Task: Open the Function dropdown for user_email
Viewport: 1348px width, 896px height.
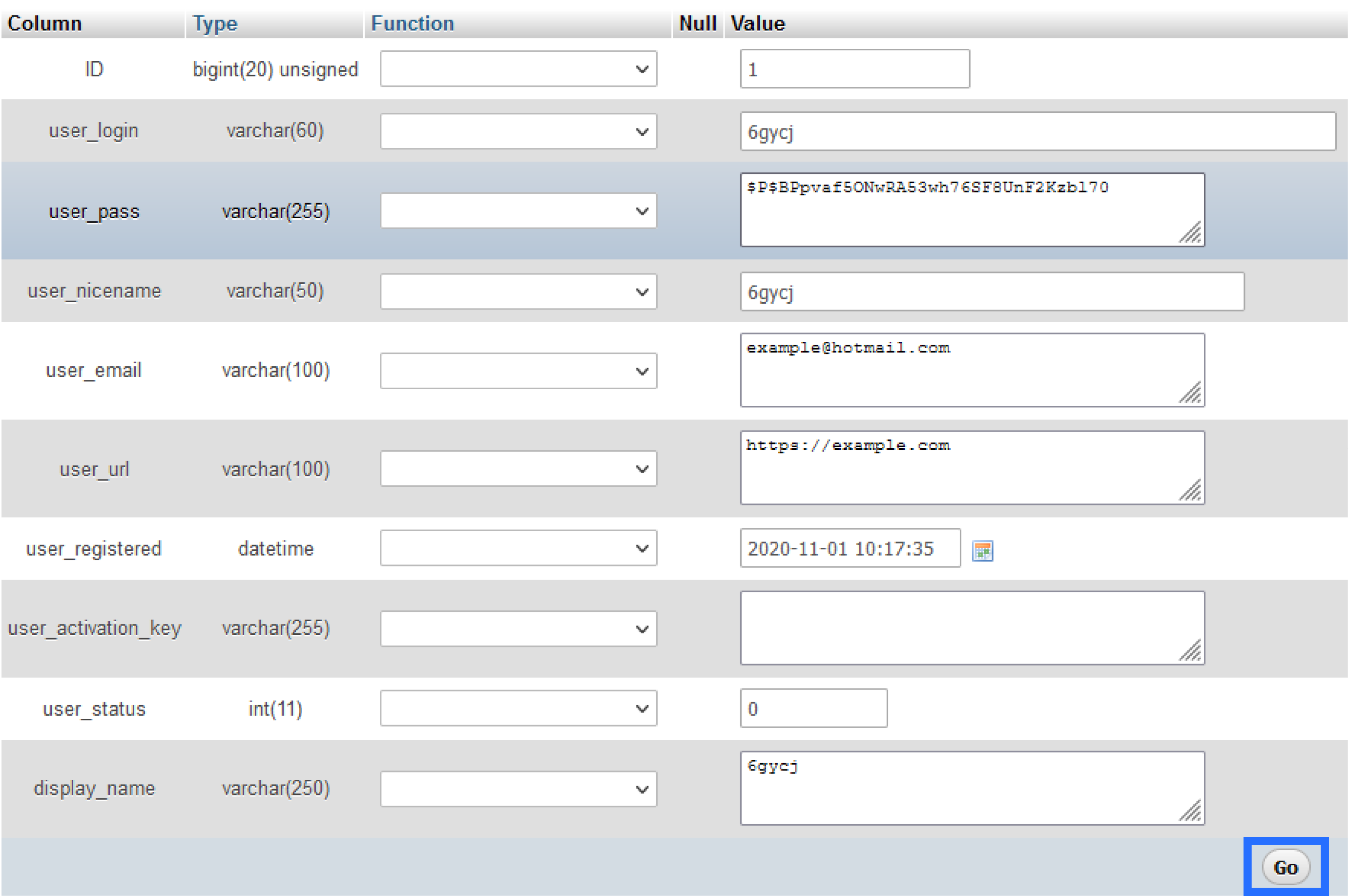Action: 517,371
